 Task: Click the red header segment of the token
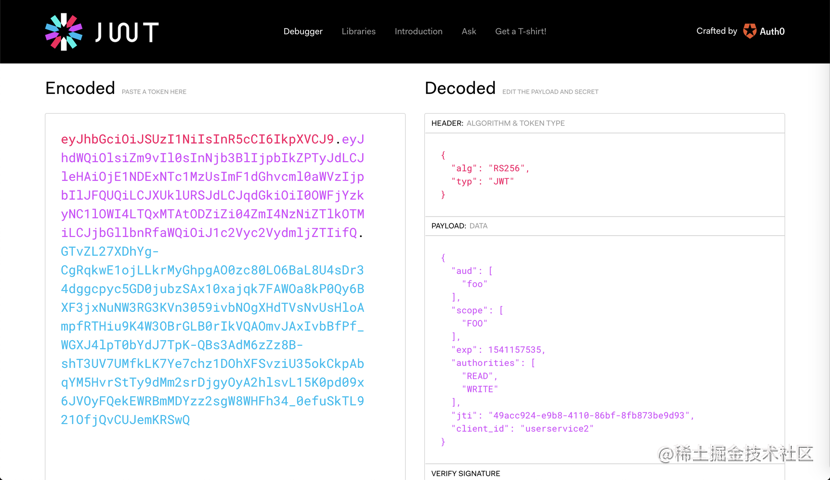click(197, 139)
